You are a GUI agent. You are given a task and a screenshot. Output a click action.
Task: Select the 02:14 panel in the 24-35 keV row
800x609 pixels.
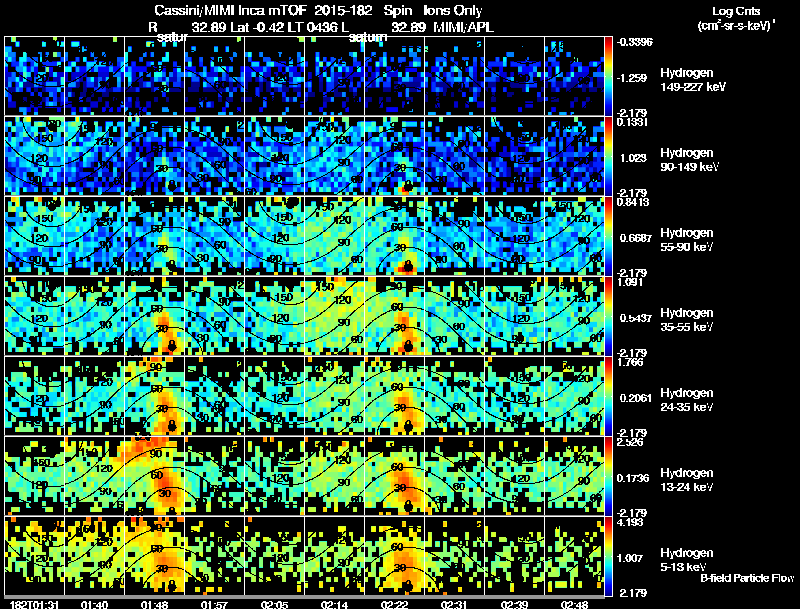(335, 396)
